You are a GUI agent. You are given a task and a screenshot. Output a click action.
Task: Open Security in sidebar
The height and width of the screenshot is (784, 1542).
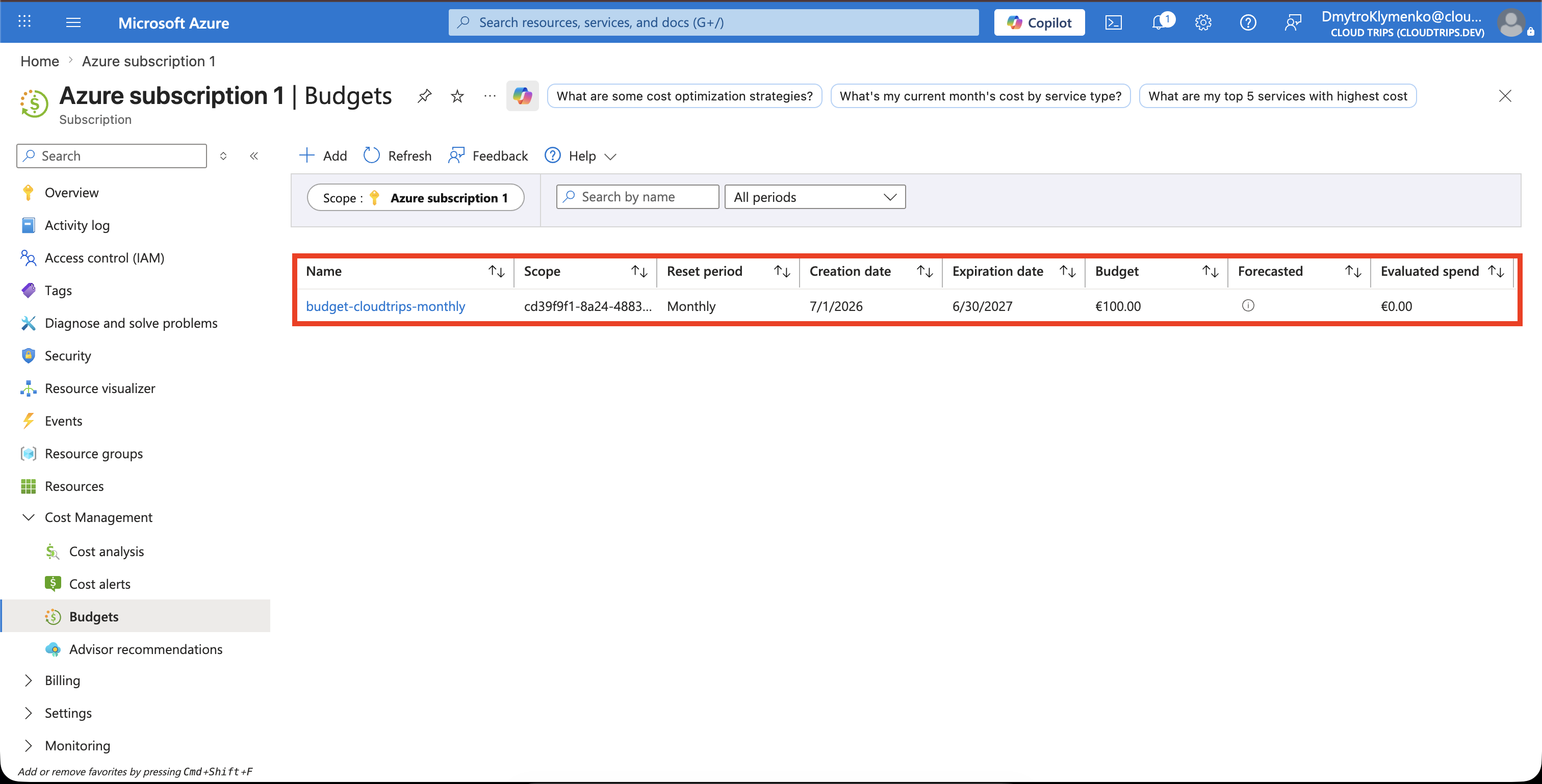[x=68, y=355]
